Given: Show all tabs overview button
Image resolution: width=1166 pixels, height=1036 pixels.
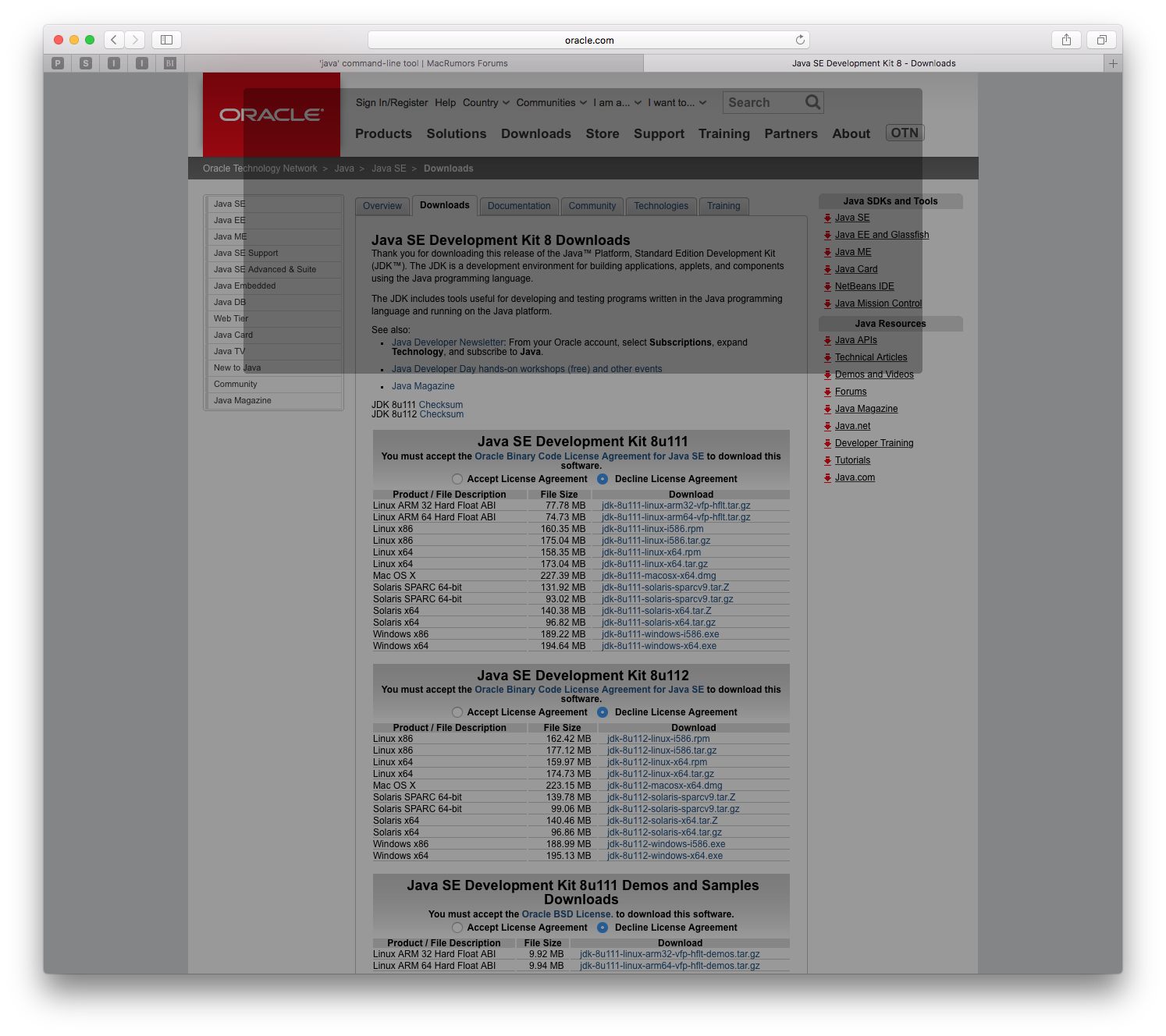Looking at the screenshot, I should (x=1102, y=40).
